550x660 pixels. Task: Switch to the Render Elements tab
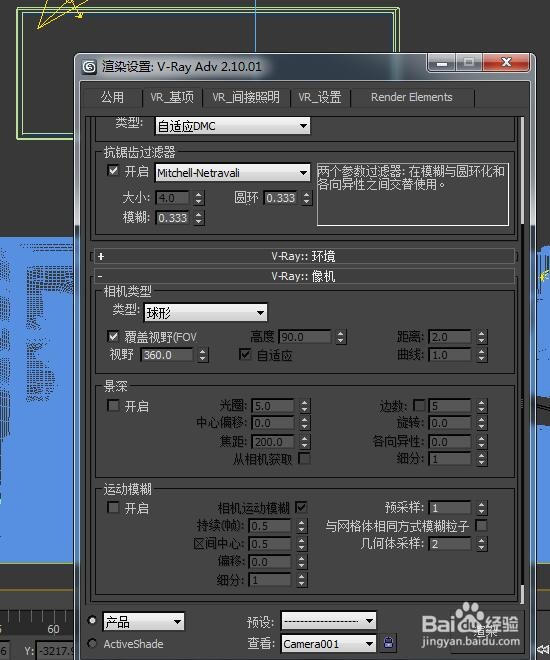tap(412, 97)
